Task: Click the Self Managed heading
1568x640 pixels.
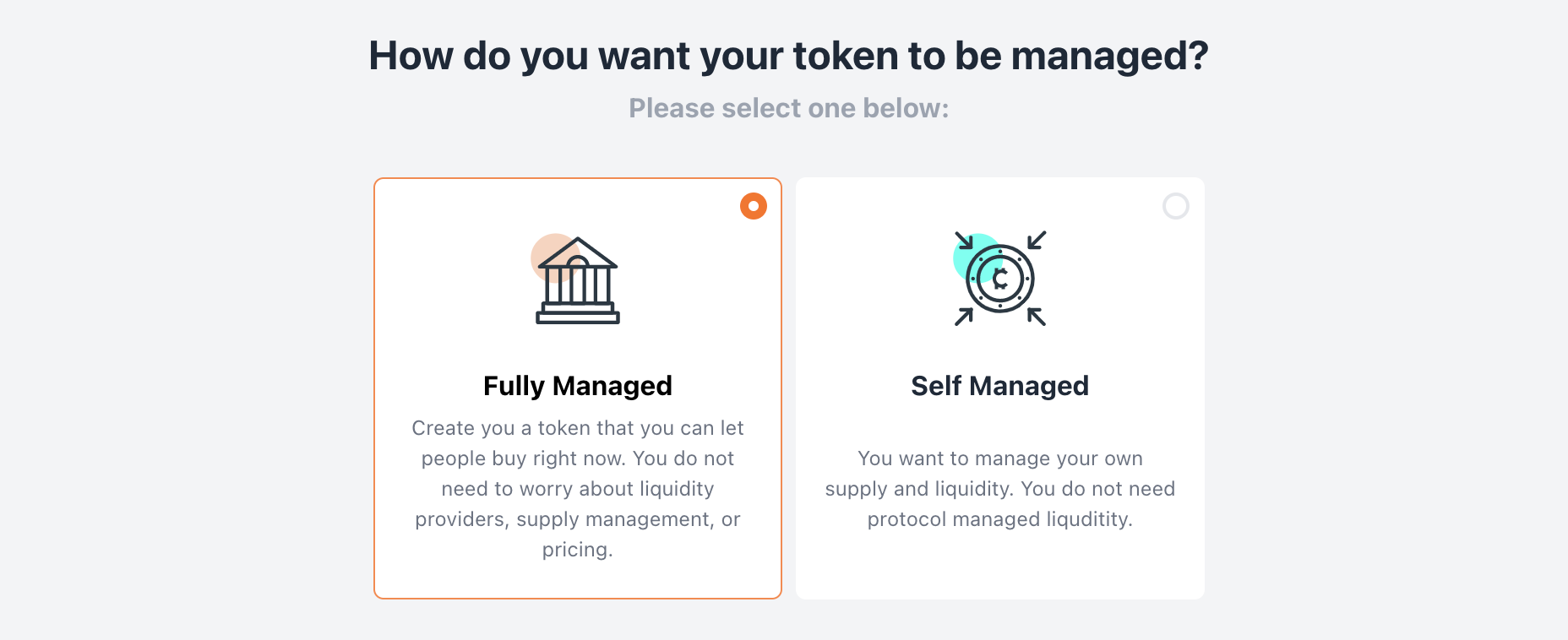Action: tap(999, 386)
